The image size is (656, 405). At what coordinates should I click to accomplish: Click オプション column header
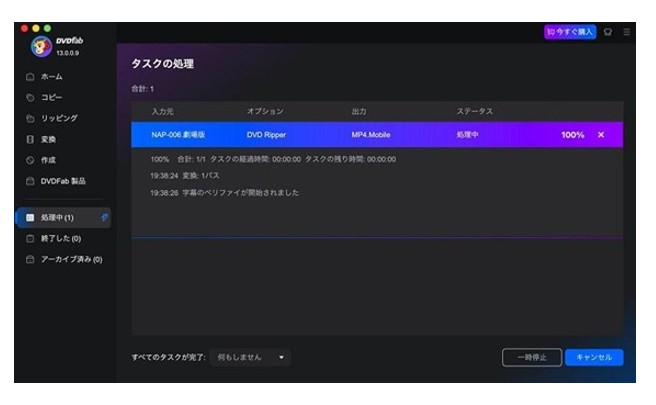coord(265,111)
